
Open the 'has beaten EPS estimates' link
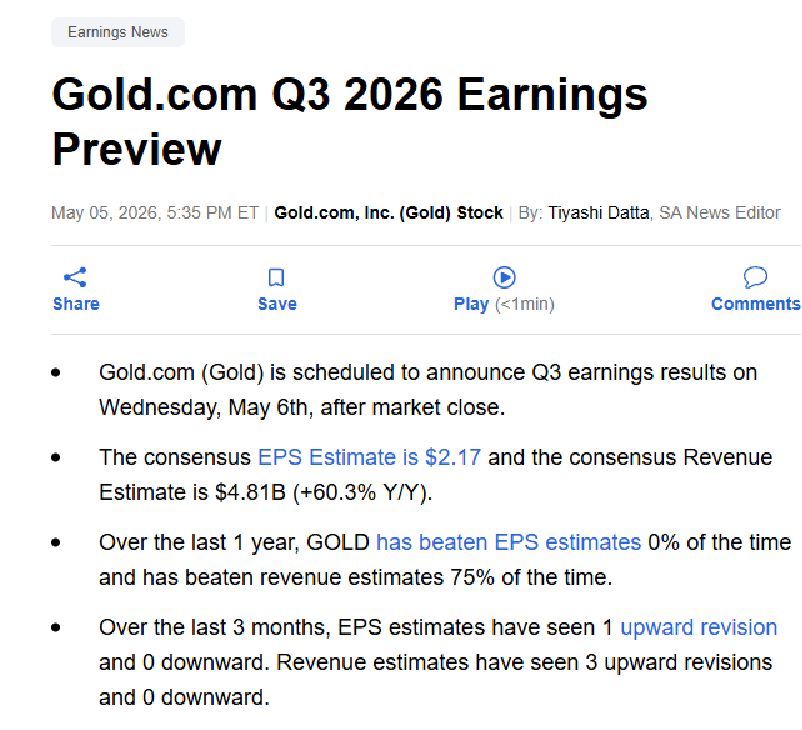[x=508, y=542]
